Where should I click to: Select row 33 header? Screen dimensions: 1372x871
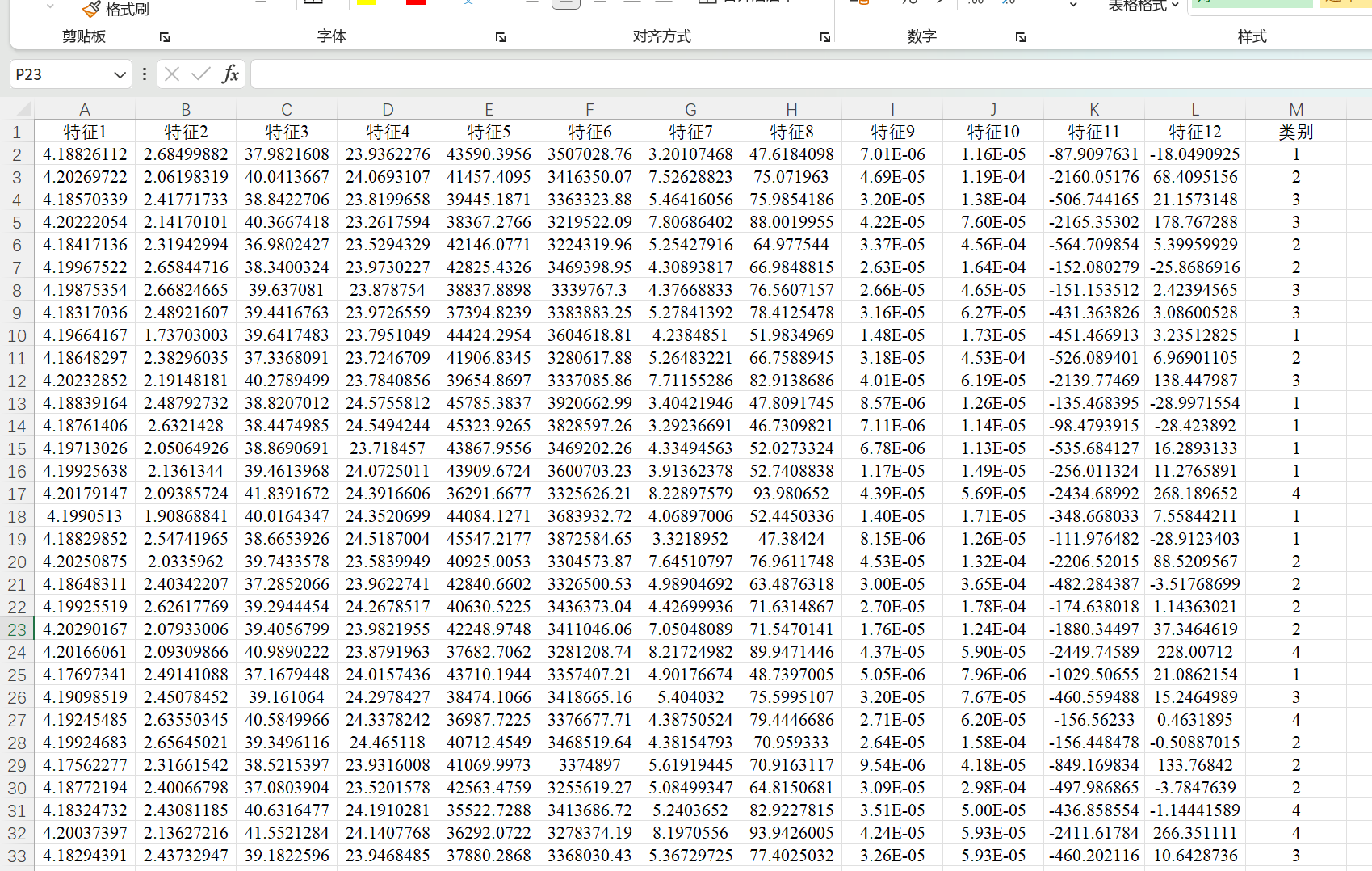click(x=17, y=856)
